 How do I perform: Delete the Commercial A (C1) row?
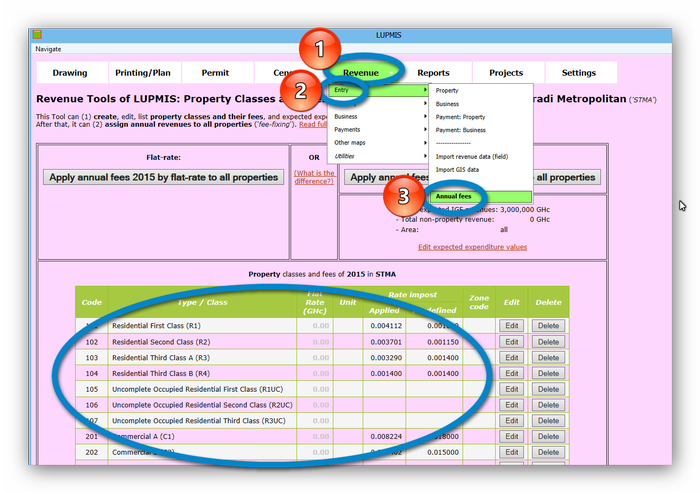(548, 437)
